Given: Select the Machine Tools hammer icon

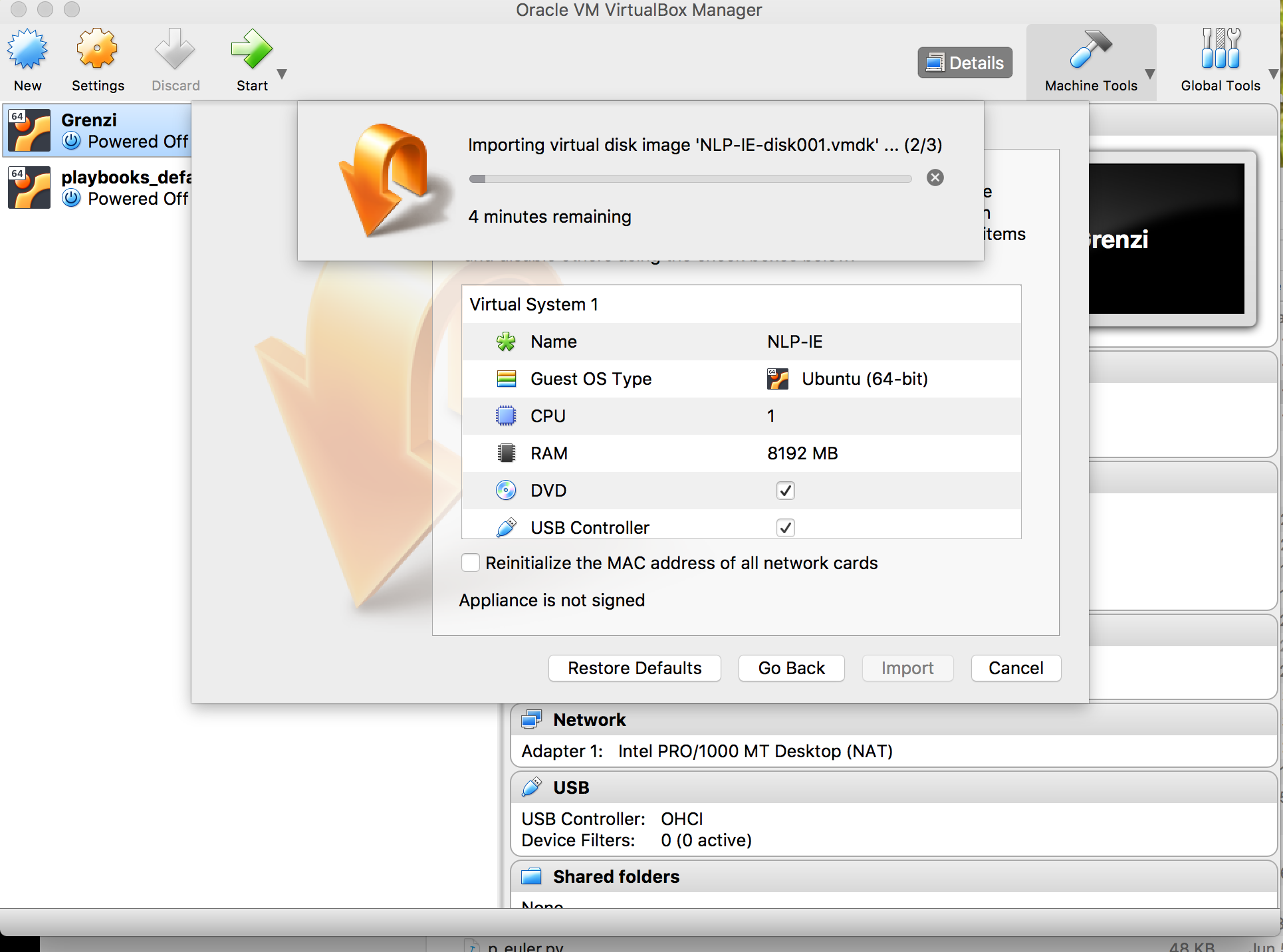Looking at the screenshot, I should (x=1090, y=49).
